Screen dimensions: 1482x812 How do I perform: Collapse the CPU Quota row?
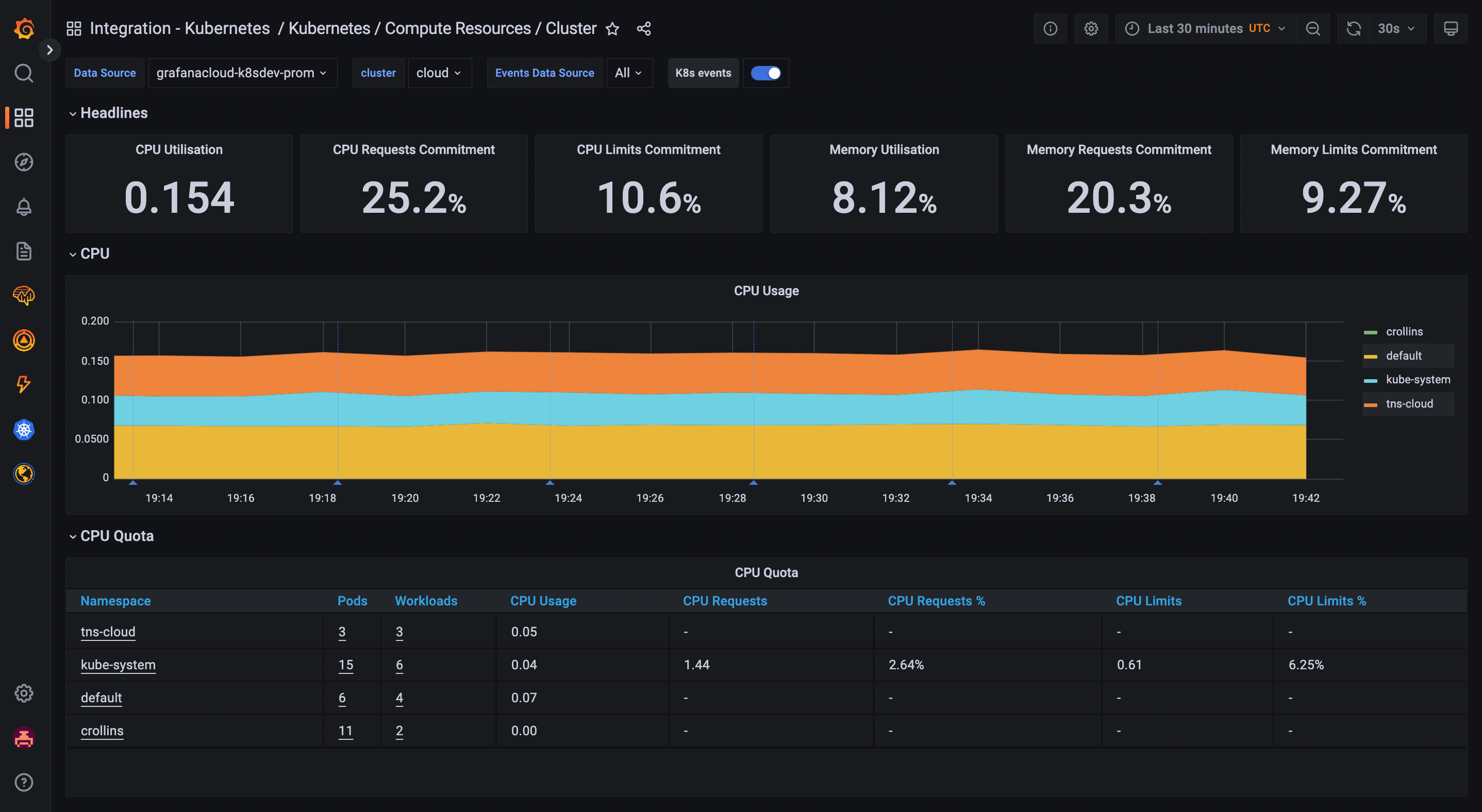tap(112, 536)
